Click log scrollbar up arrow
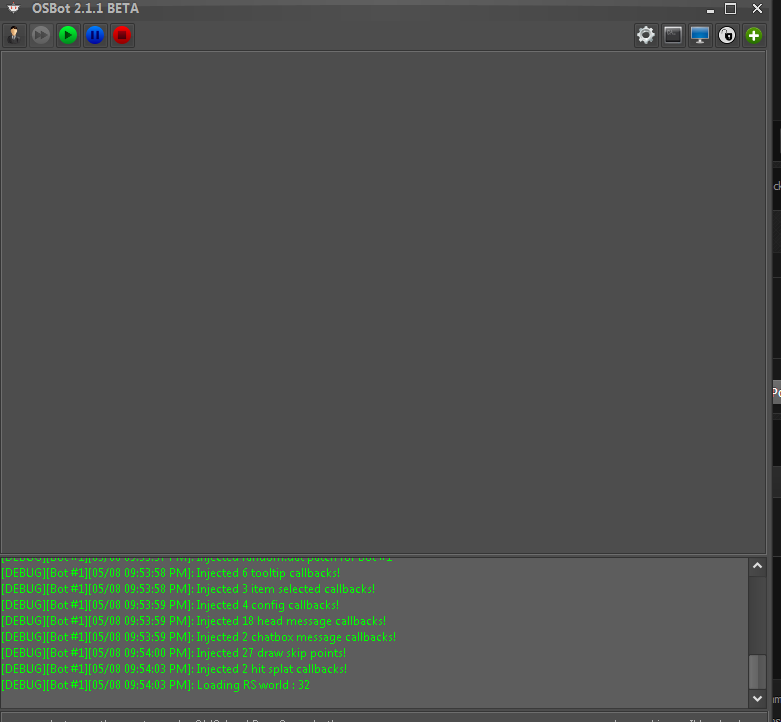 (757, 566)
